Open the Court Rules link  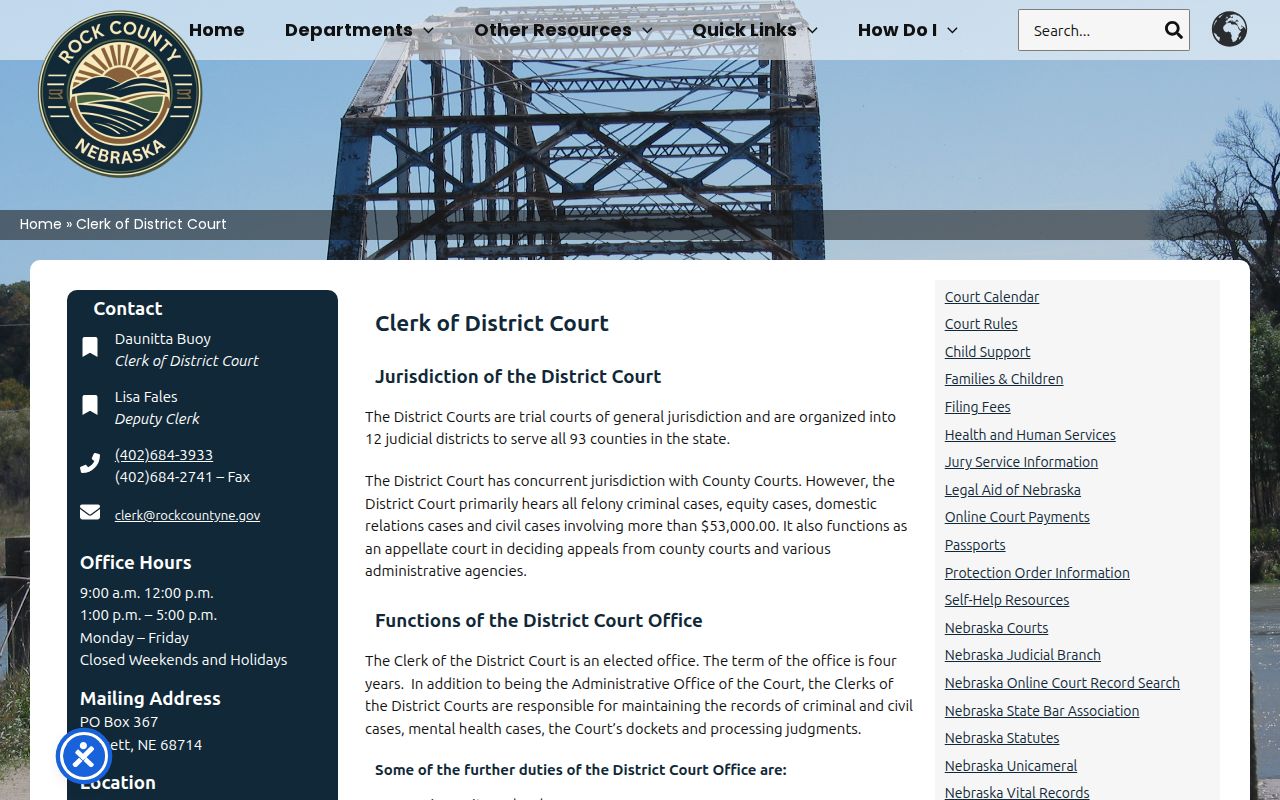981,324
